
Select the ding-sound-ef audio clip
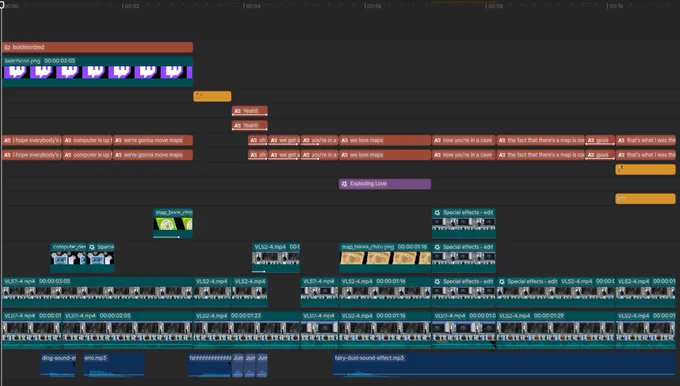tap(59, 365)
